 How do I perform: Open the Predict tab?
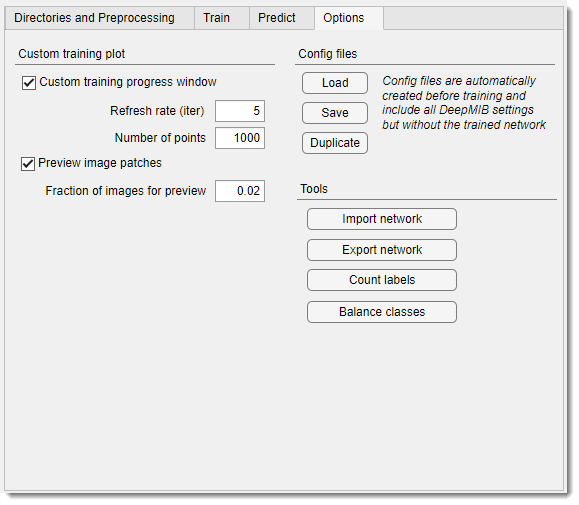click(277, 18)
